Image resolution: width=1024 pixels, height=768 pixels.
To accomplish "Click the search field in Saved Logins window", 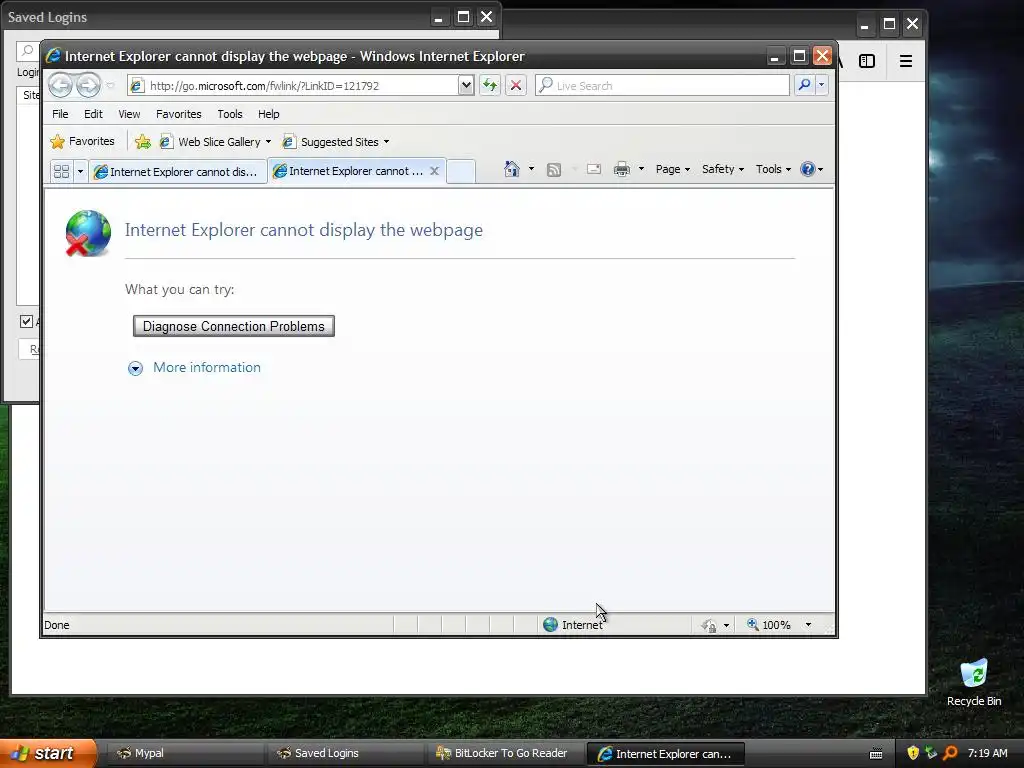I will tap(27, 50).
